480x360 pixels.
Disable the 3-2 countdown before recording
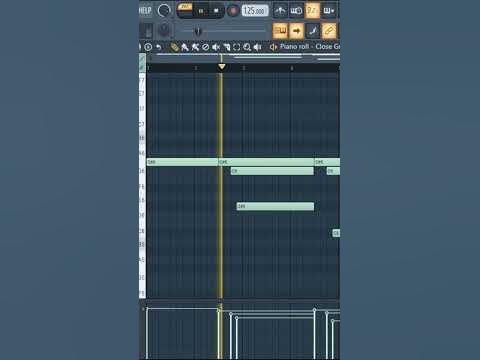[x=312, y=11]
